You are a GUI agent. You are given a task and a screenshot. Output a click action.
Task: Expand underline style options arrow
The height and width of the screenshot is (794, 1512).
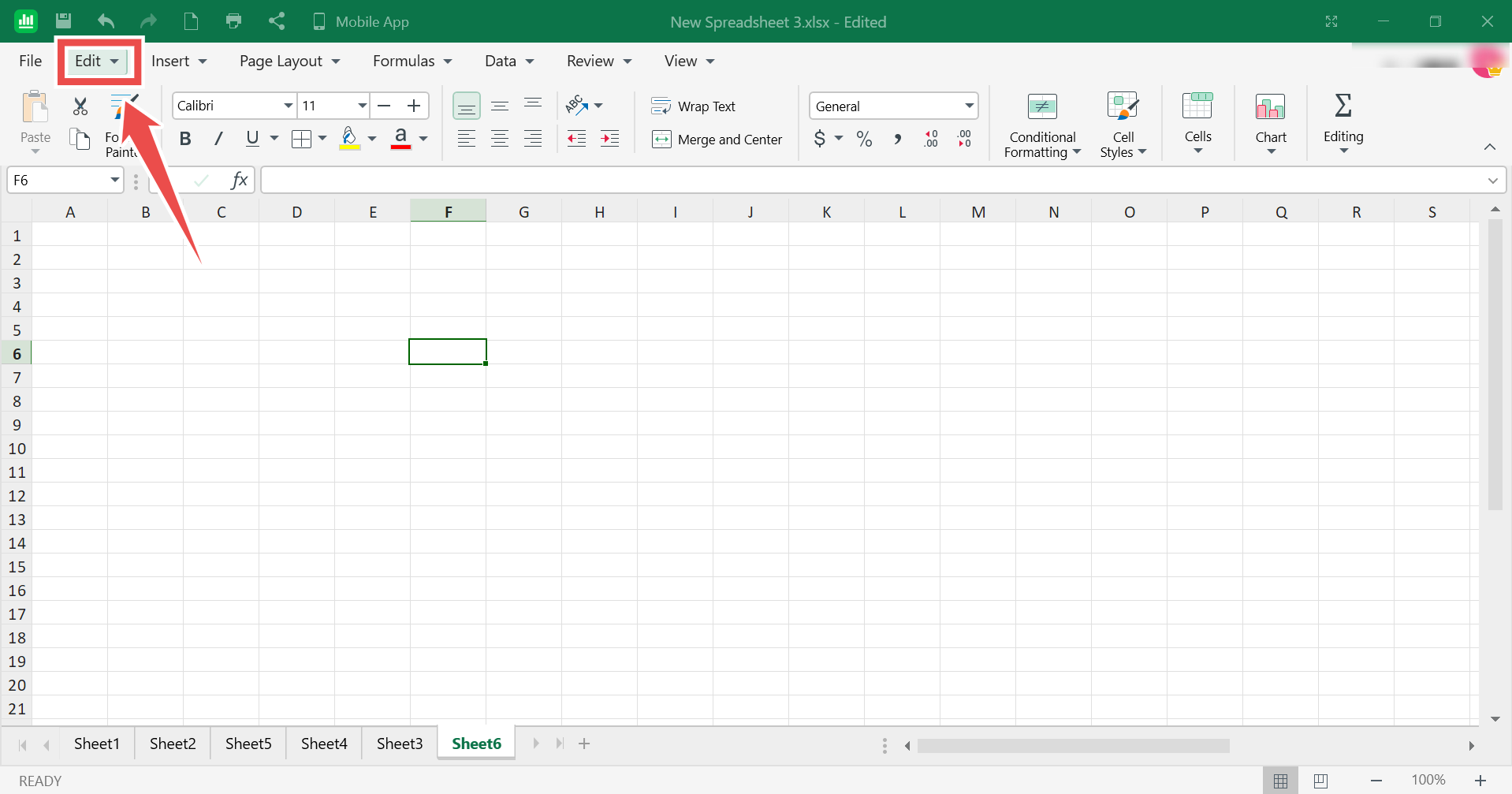coord(274,139)
